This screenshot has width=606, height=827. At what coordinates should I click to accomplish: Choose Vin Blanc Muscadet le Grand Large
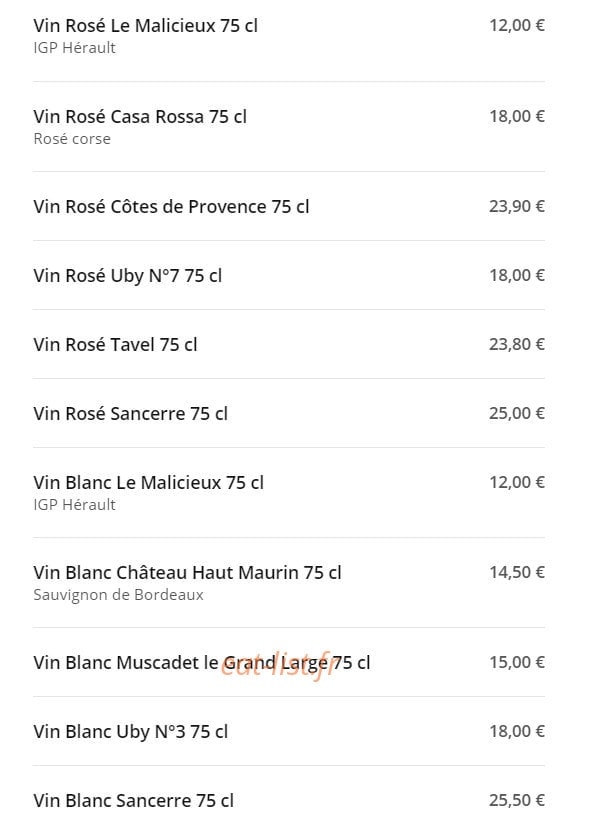pyautogui.click(x=201, y=663)
